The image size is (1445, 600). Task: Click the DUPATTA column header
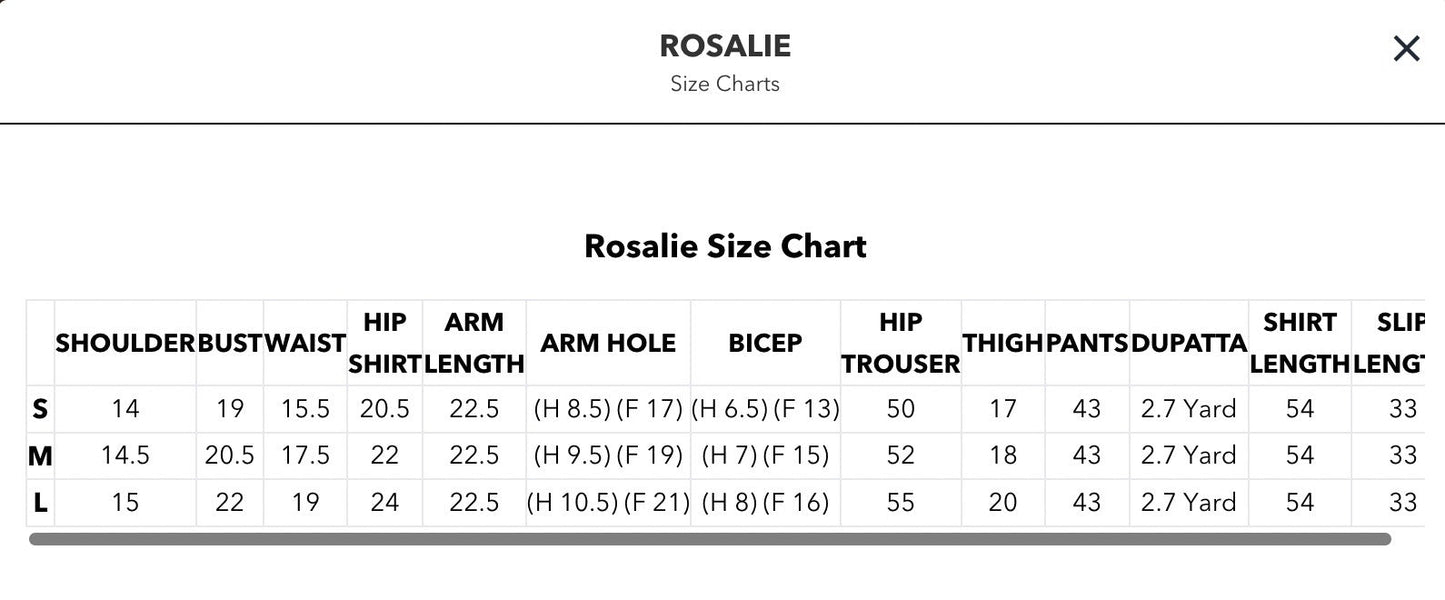click(x=1188, y=342)
